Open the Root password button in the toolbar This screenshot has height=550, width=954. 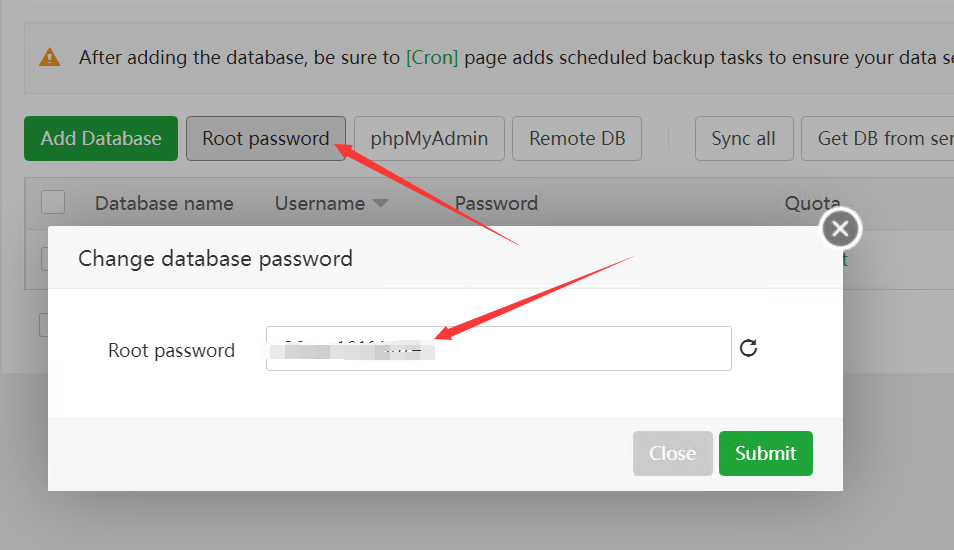click(266, 139)
